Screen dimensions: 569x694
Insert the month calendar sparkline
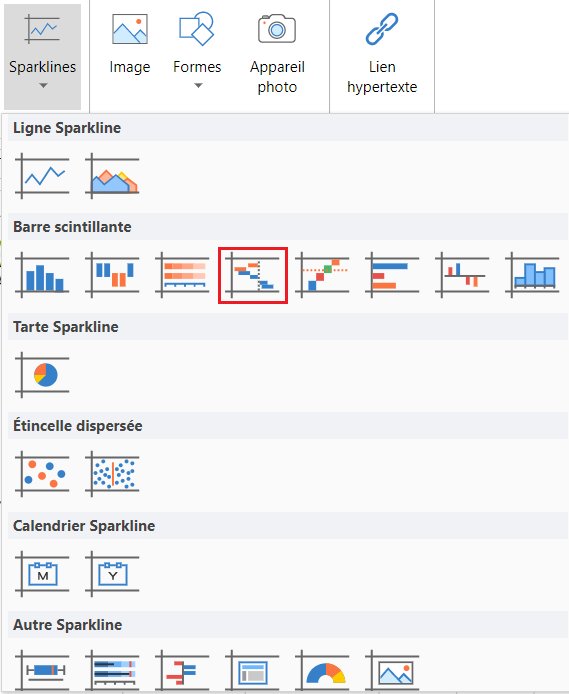[x=42, y=574]
